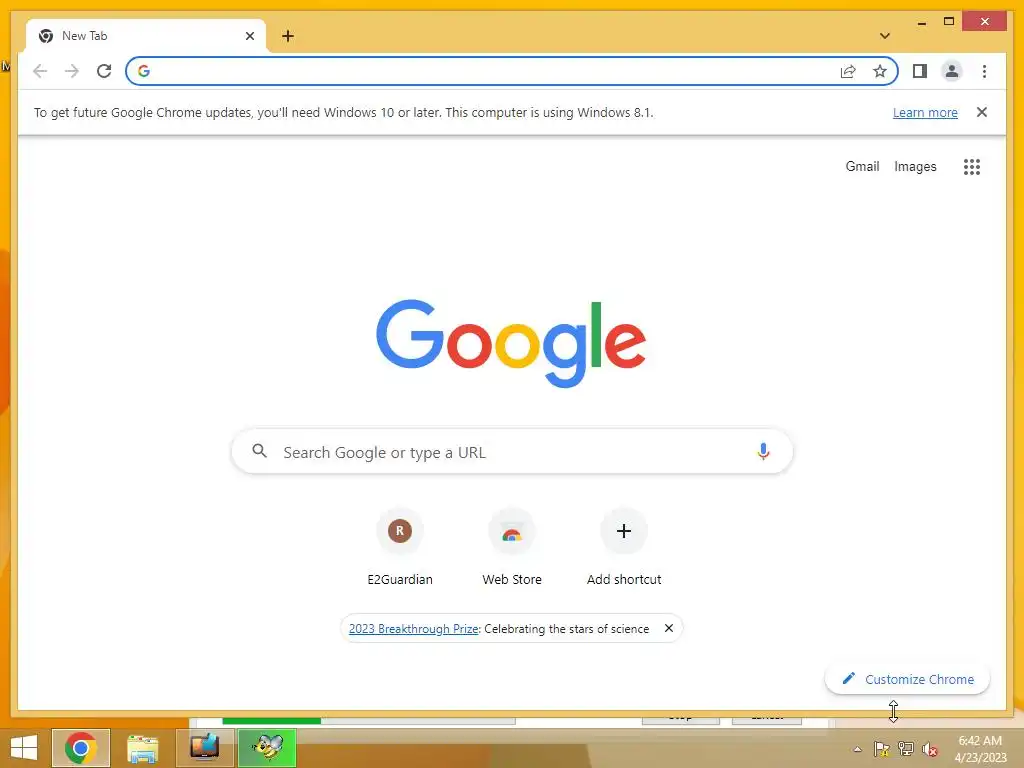This screenshot has height=768, width=1024.
Task: Open the 2023 Breakthrough Prize link
Action: tap(414, 629)
